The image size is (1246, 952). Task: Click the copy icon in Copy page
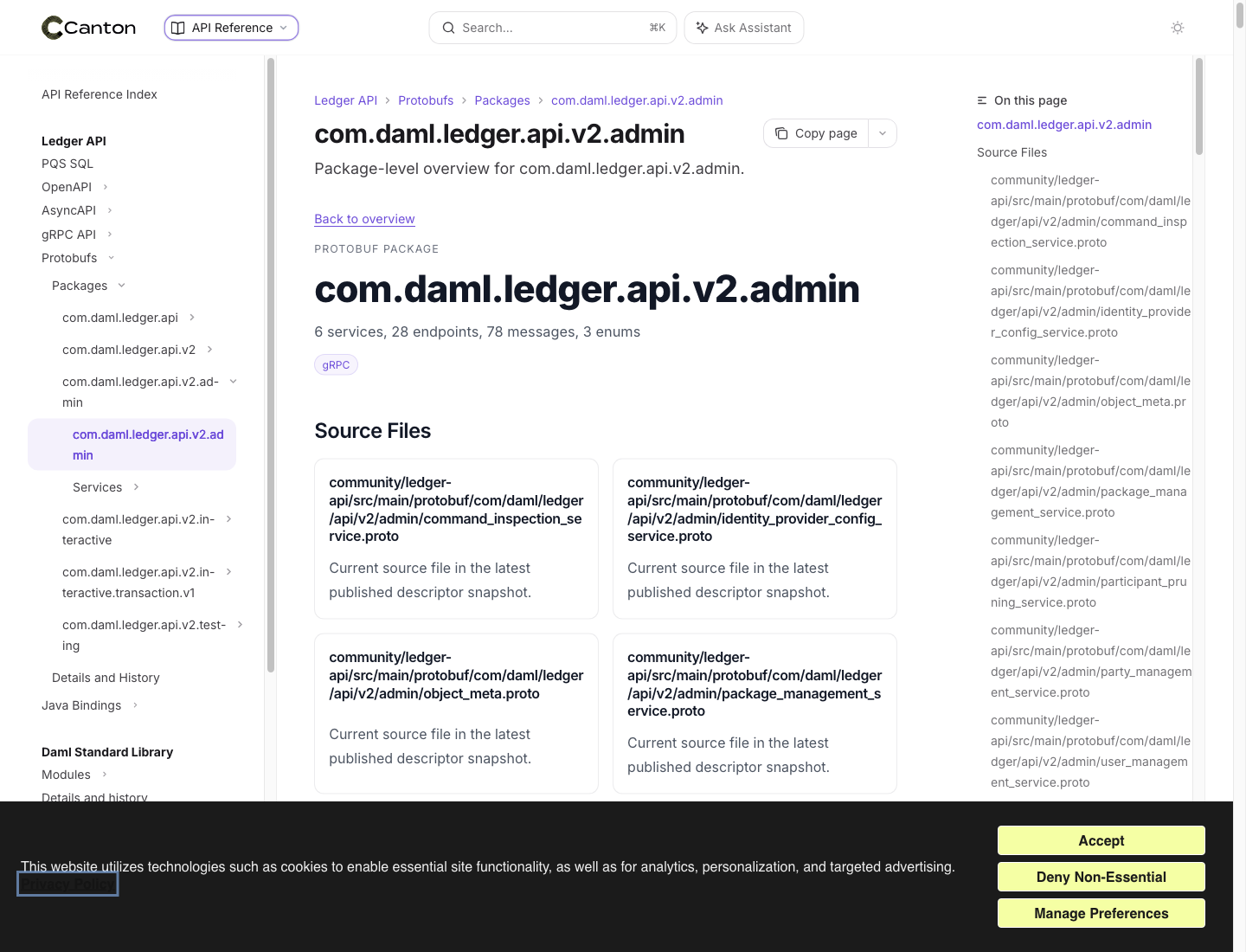pyautogui.click(x=781, y=133)
